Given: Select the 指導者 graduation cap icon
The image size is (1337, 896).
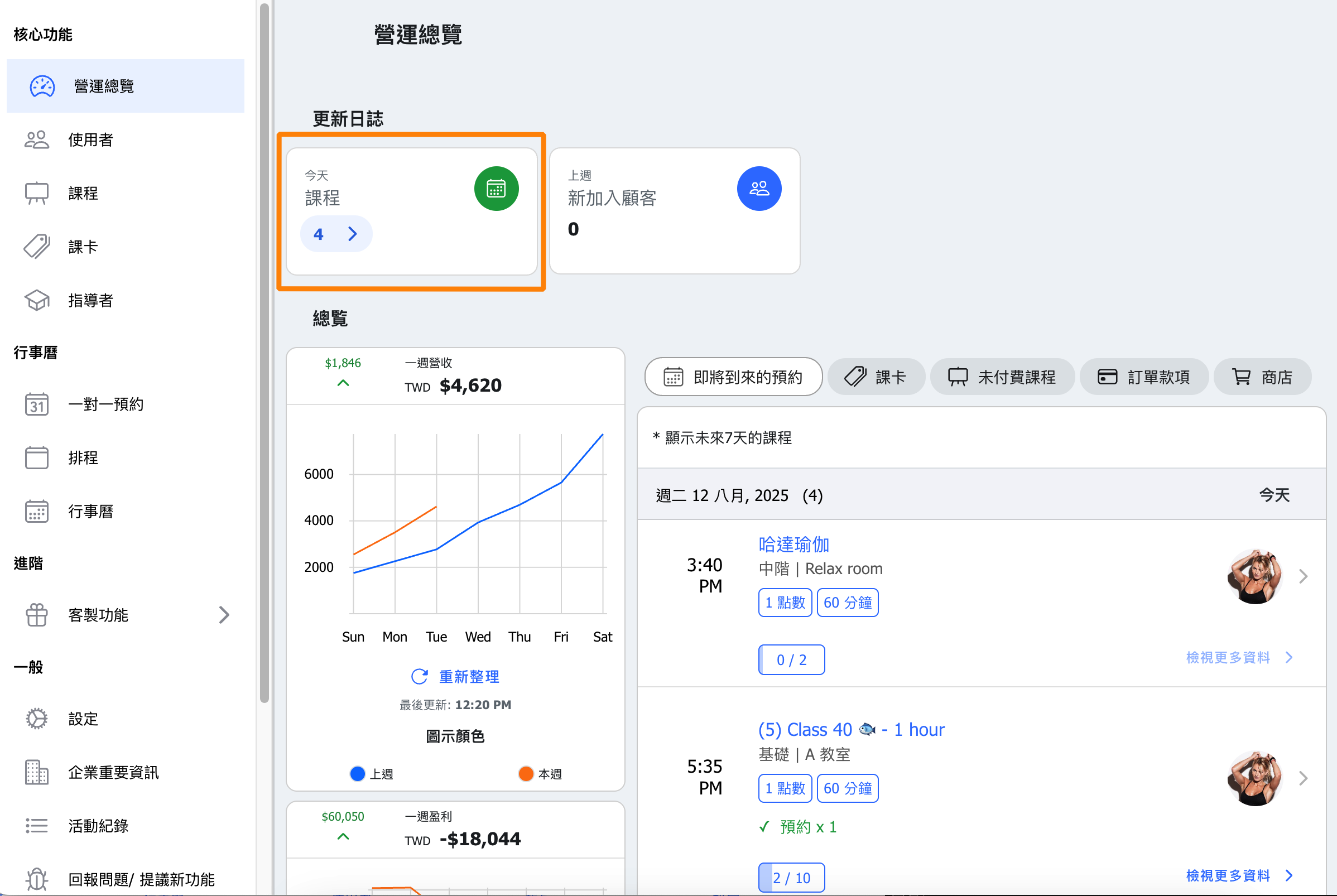Looking at the screenshot, I should tap(37, 301).
